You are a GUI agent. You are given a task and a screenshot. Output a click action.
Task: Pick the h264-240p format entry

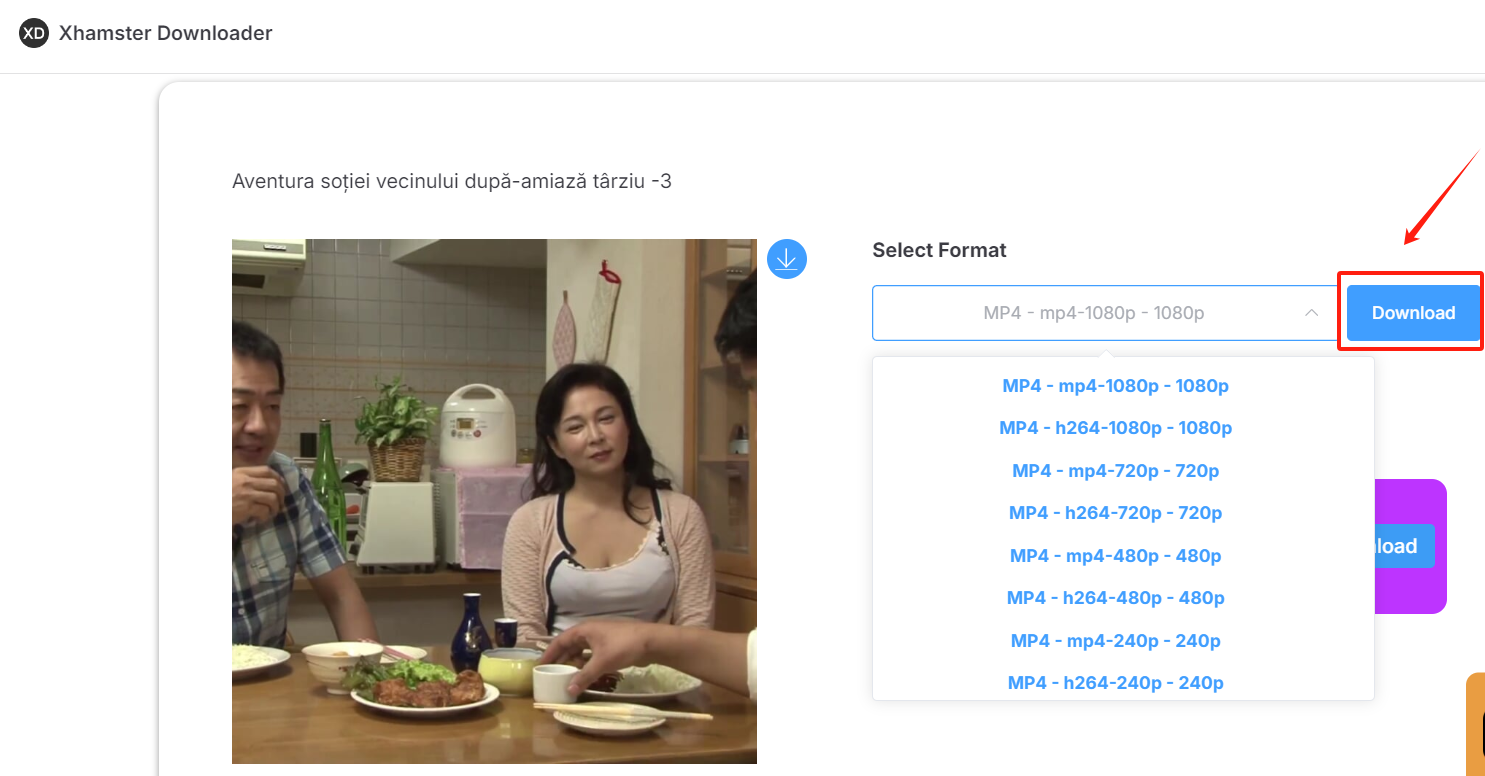click(1116, 682)
